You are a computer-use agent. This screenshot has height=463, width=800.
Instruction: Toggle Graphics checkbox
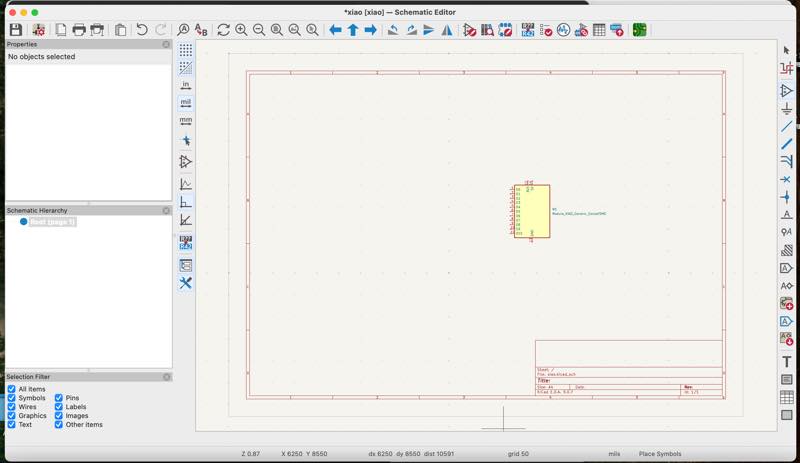tap(11, 416)
